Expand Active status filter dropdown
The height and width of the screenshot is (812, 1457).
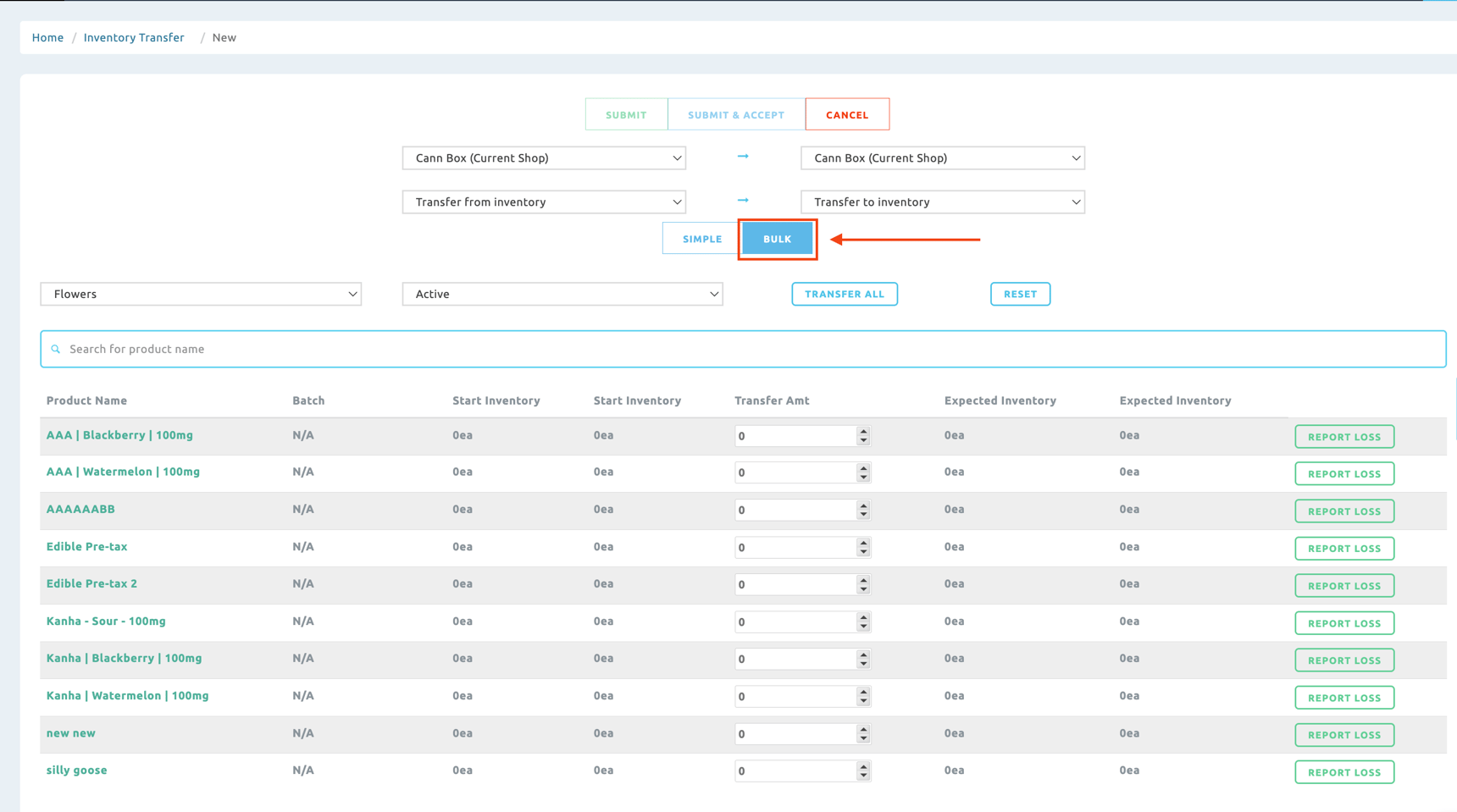pos(562,294)
